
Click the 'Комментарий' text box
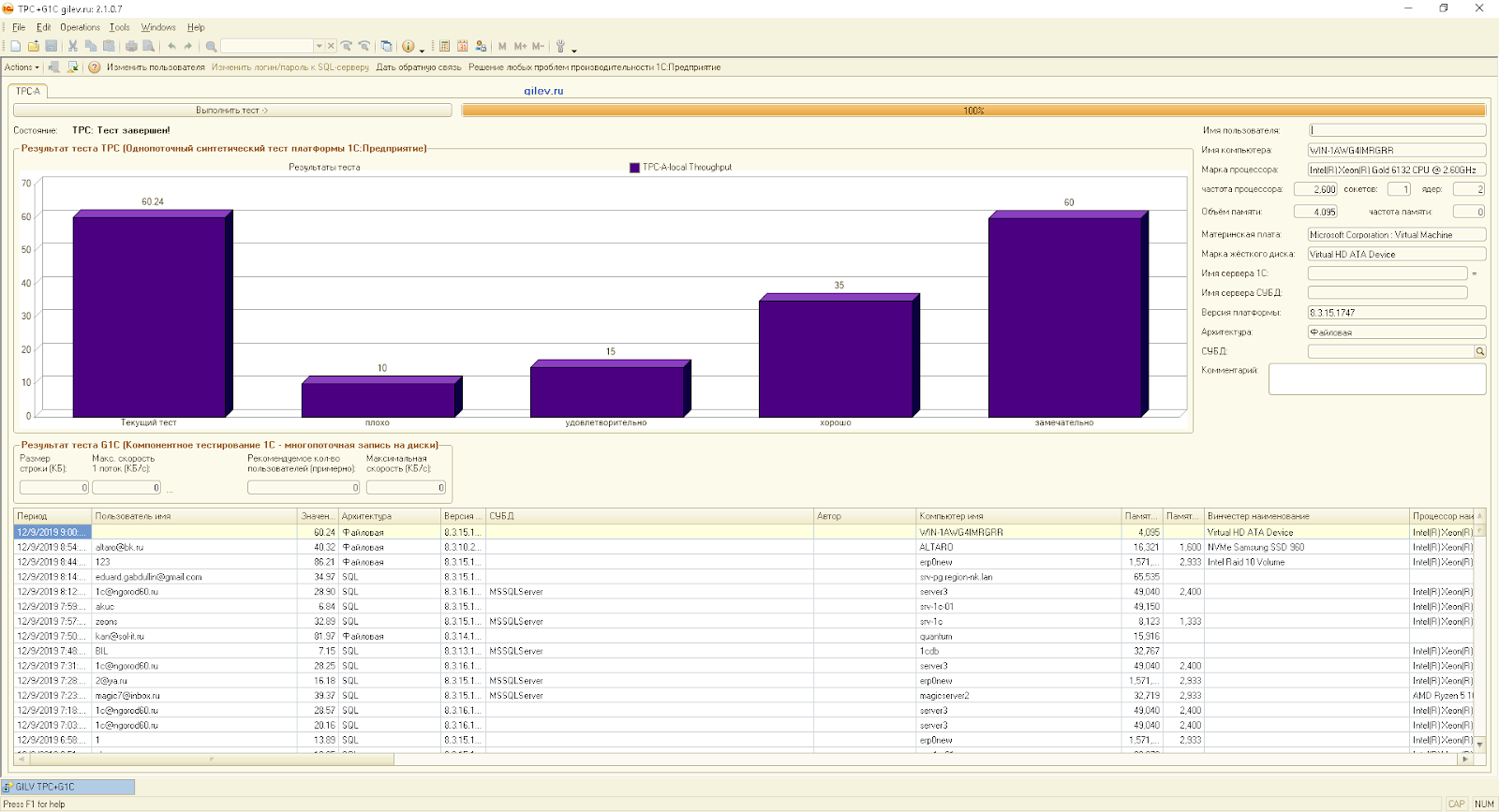pos(1377,379)
